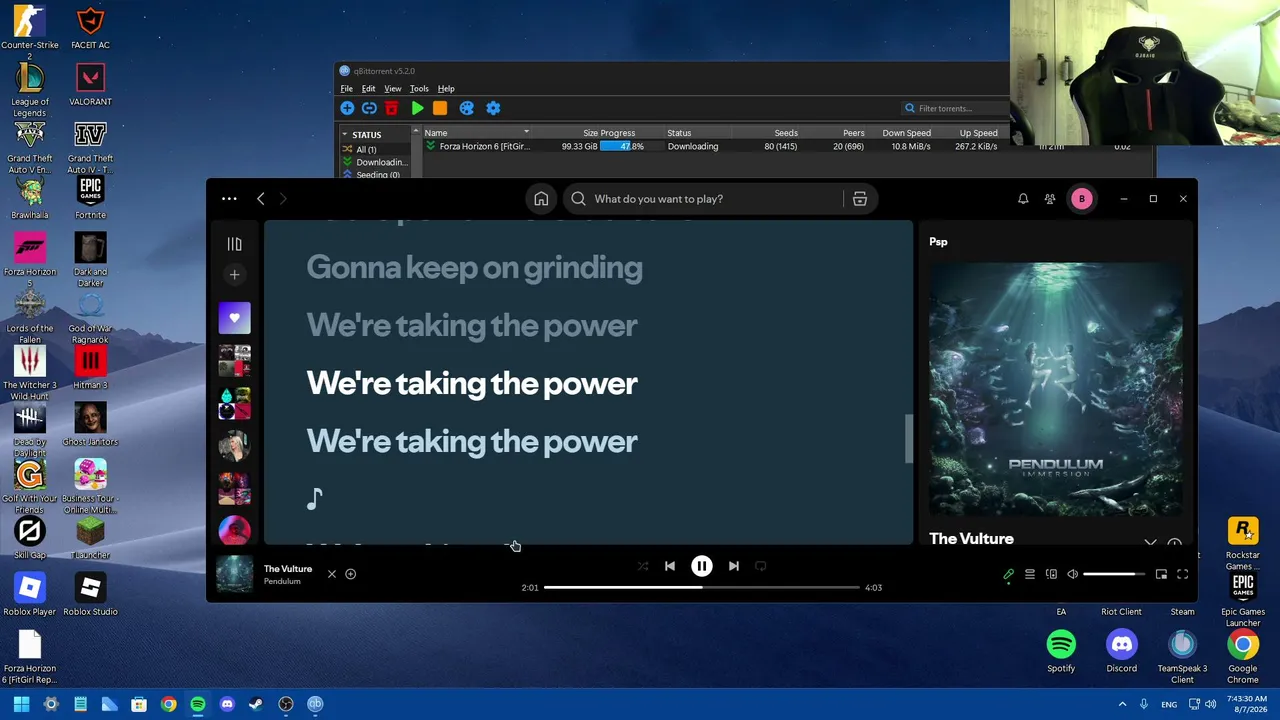The width and height of the screenshot is (1280, 720).
Task: Add The Vulture to Liked Songs
Action: tap(351, 574)
